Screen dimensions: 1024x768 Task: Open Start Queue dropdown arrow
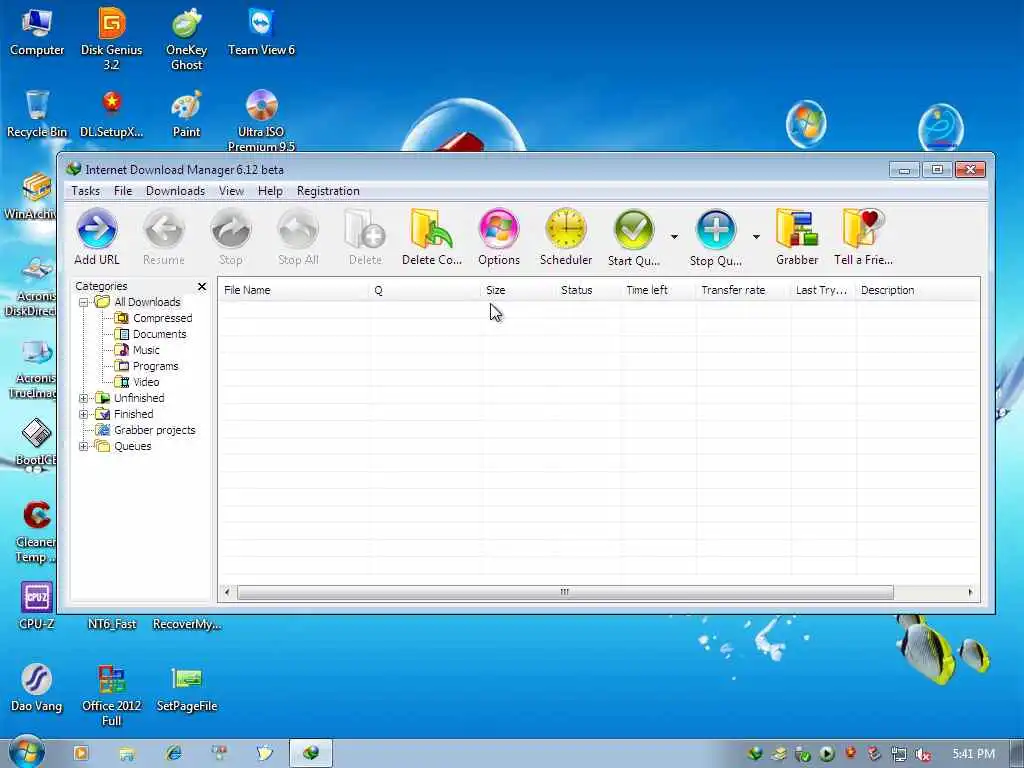coord(674,236)
